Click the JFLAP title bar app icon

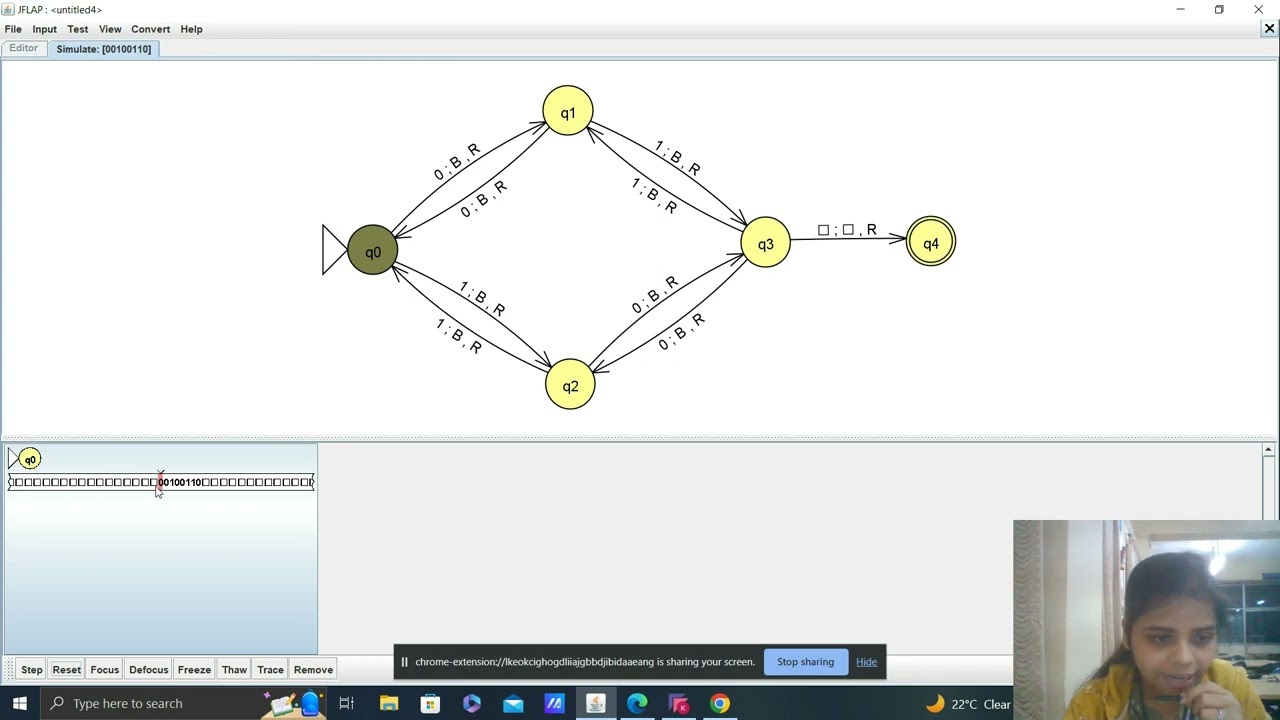pyautogui.click(x=9, y=9)
